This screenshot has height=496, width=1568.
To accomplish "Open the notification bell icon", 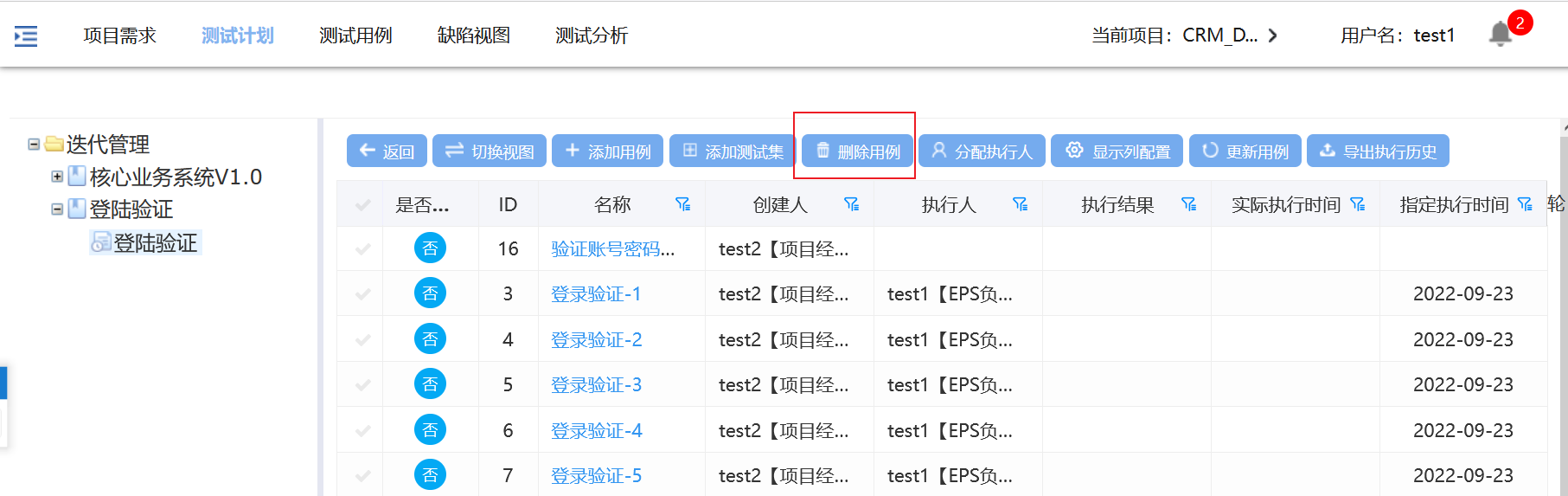I will [1500, 35].
